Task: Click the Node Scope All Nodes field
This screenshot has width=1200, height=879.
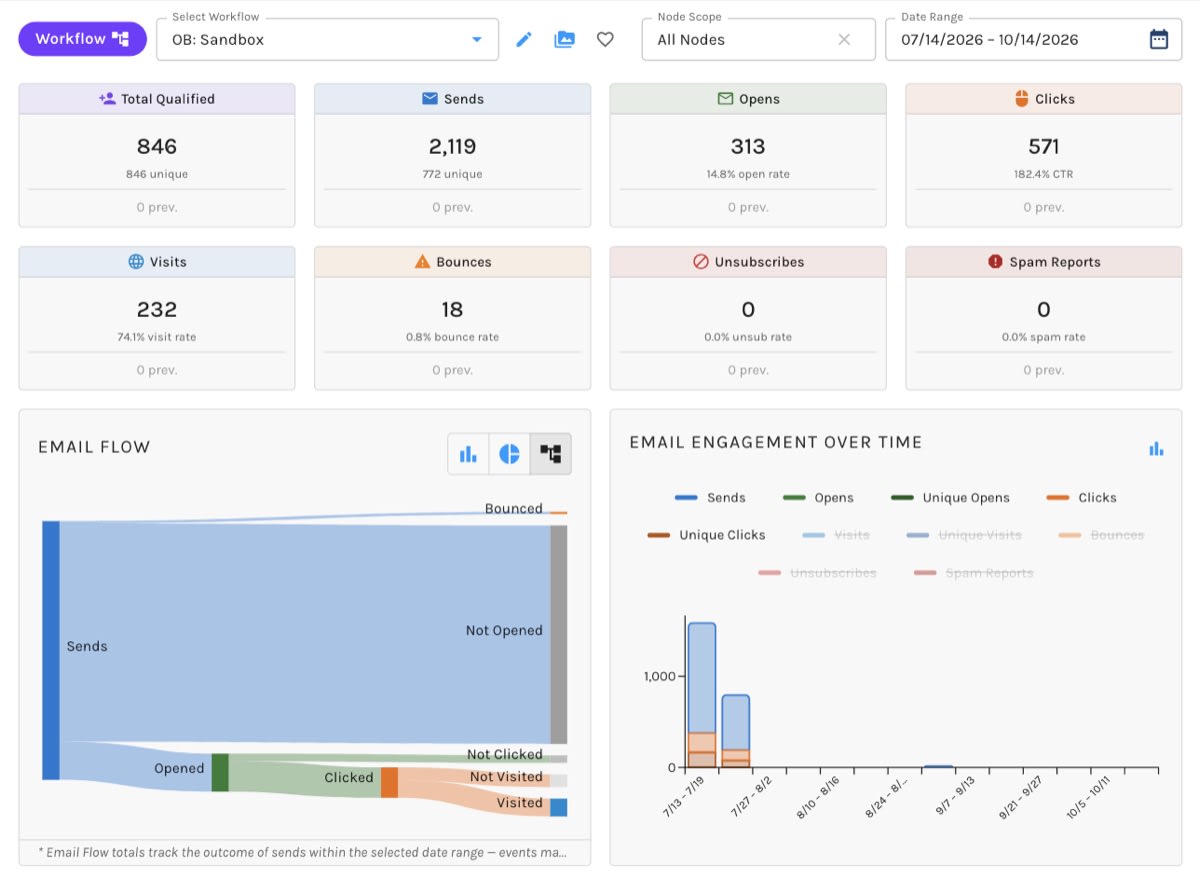Action: point(758,40)
